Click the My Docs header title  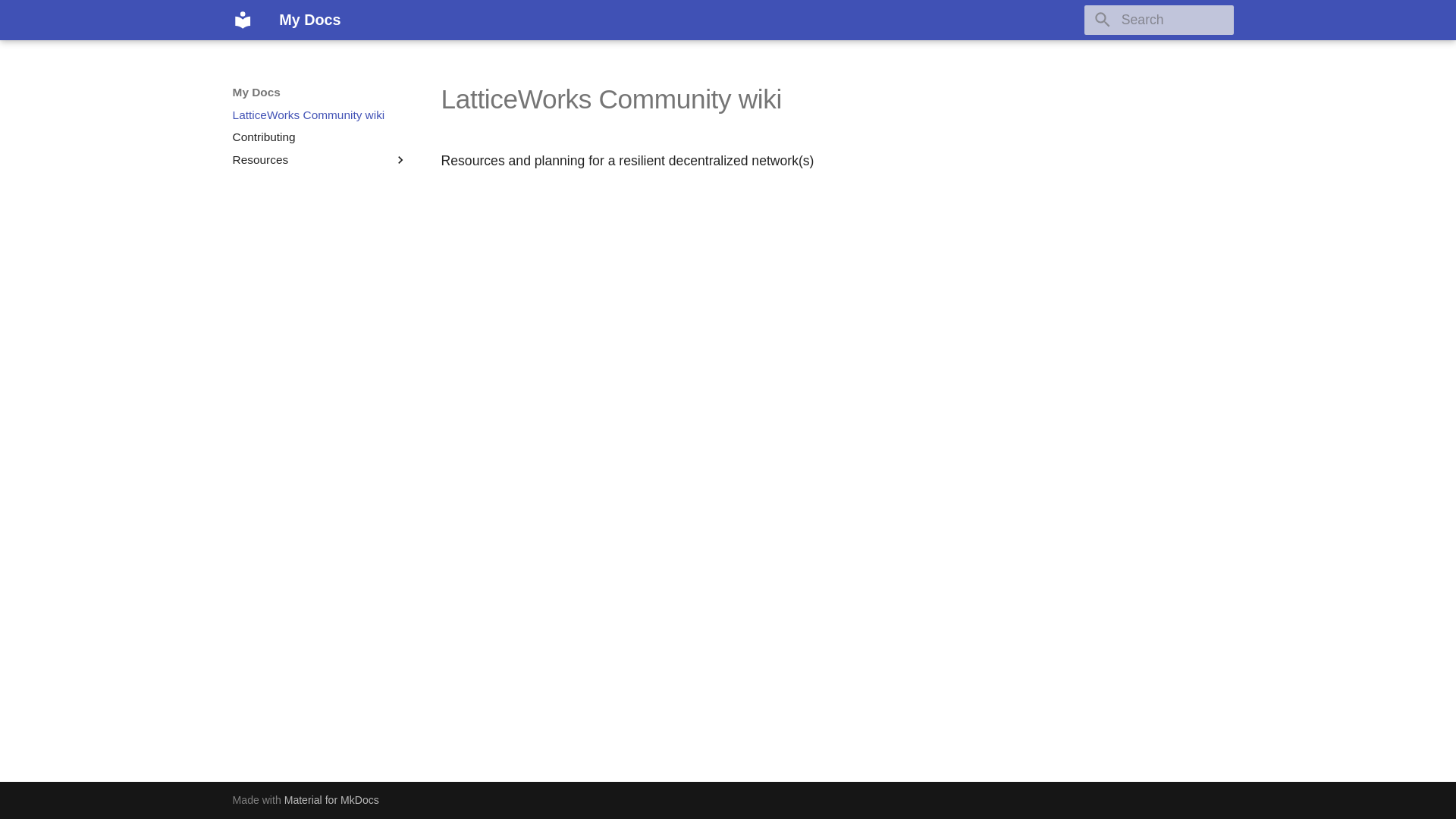pyautogui.click(x=309, y=20)
